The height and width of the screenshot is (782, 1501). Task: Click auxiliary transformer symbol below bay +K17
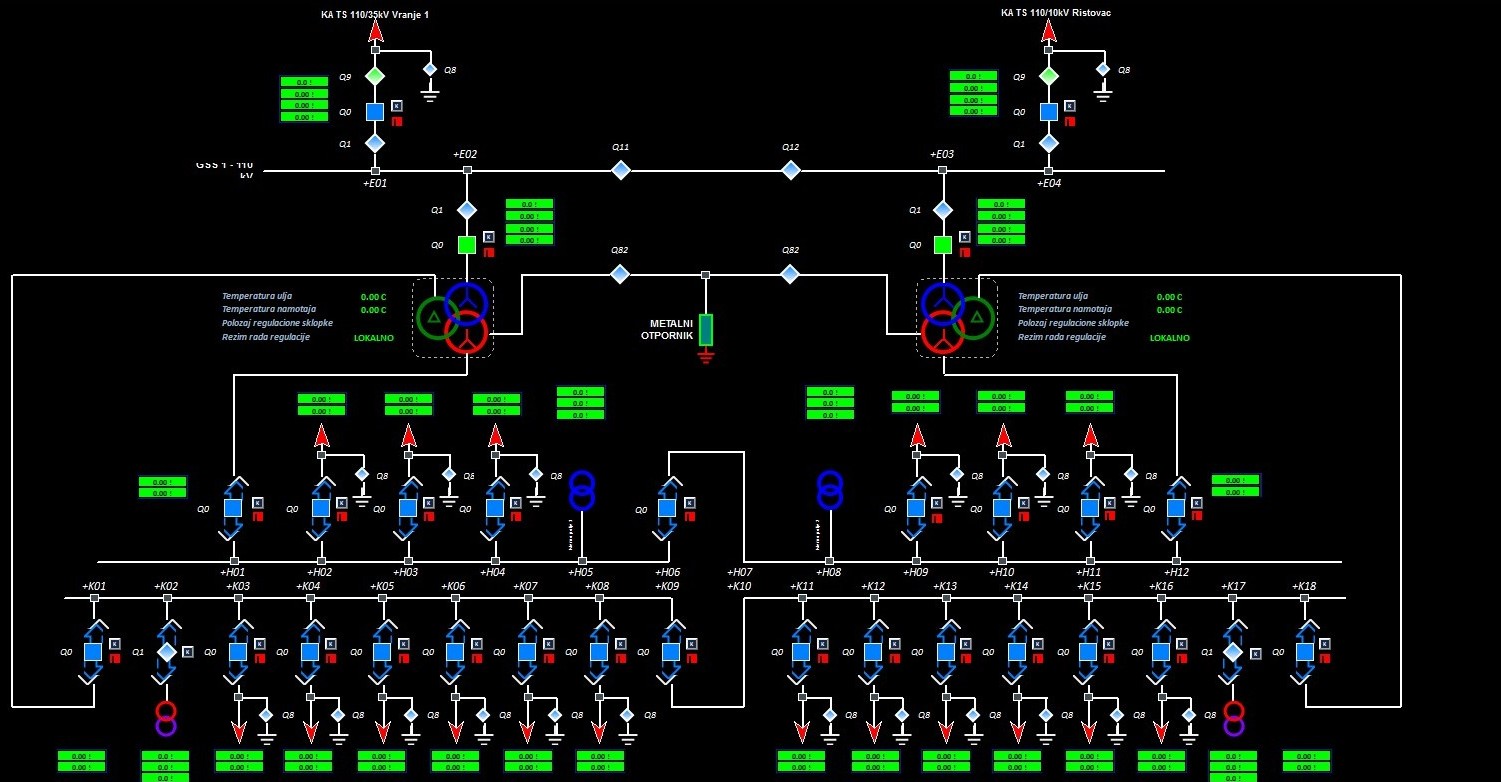click(x=1234, y=719)
